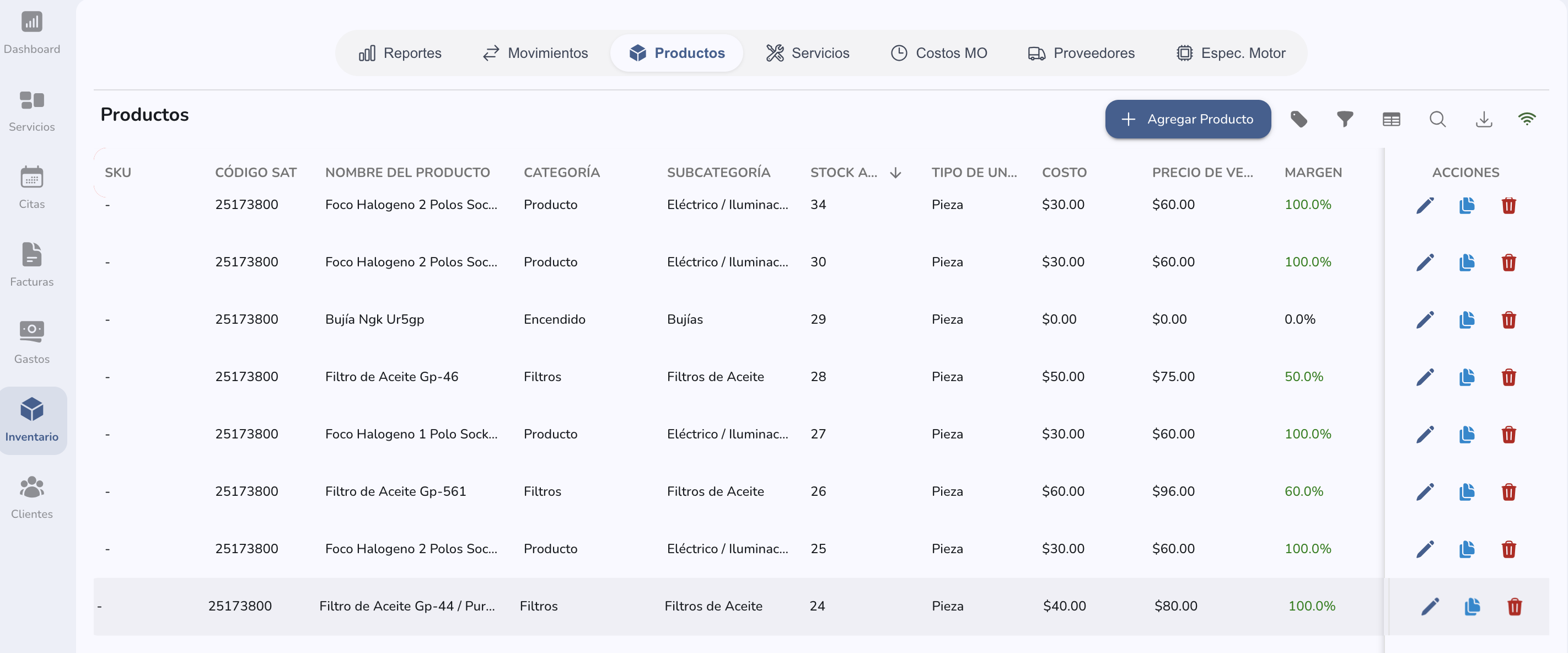
Task: Switch to the Reportes tab
Action: pyautogui.click(x=400, y=53)
